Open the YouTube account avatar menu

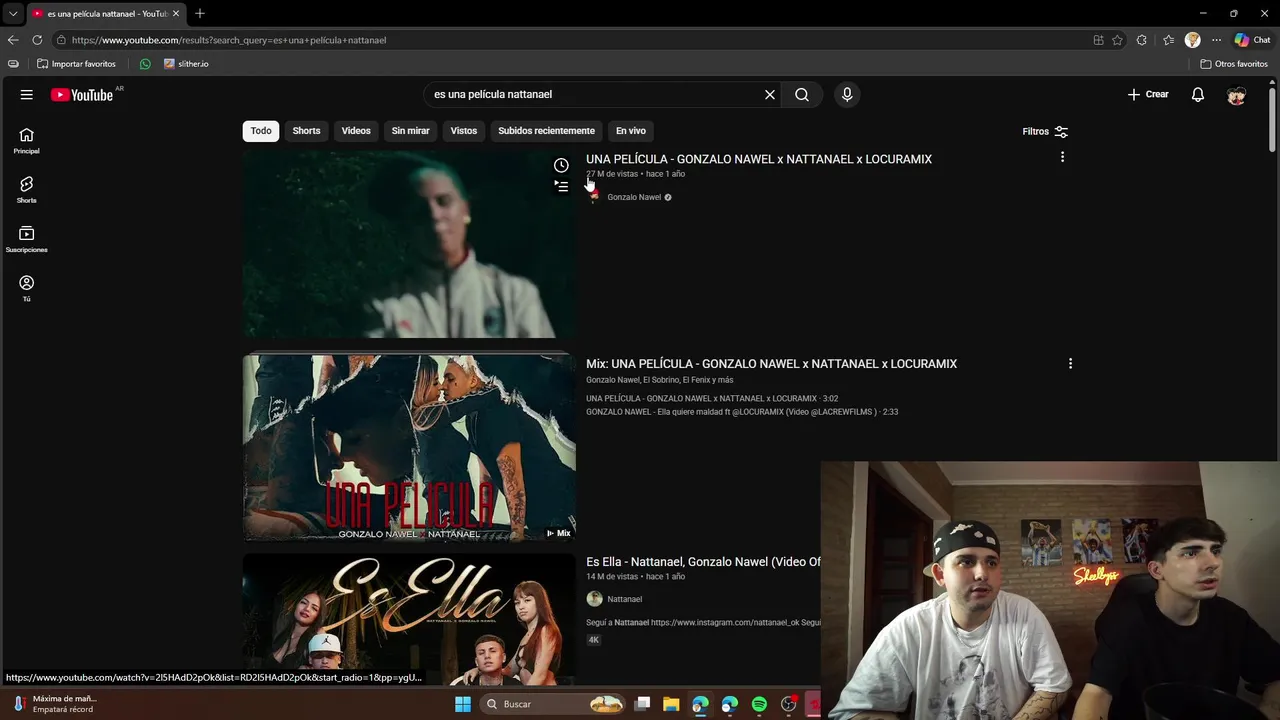click(1237, 94)
